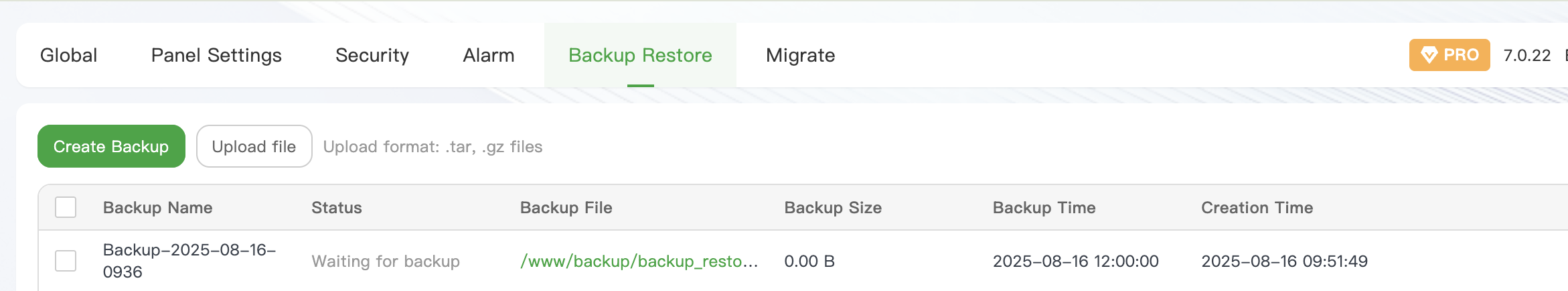
Task: Check the select-all checkbox in table header
Action: point(66,207)
